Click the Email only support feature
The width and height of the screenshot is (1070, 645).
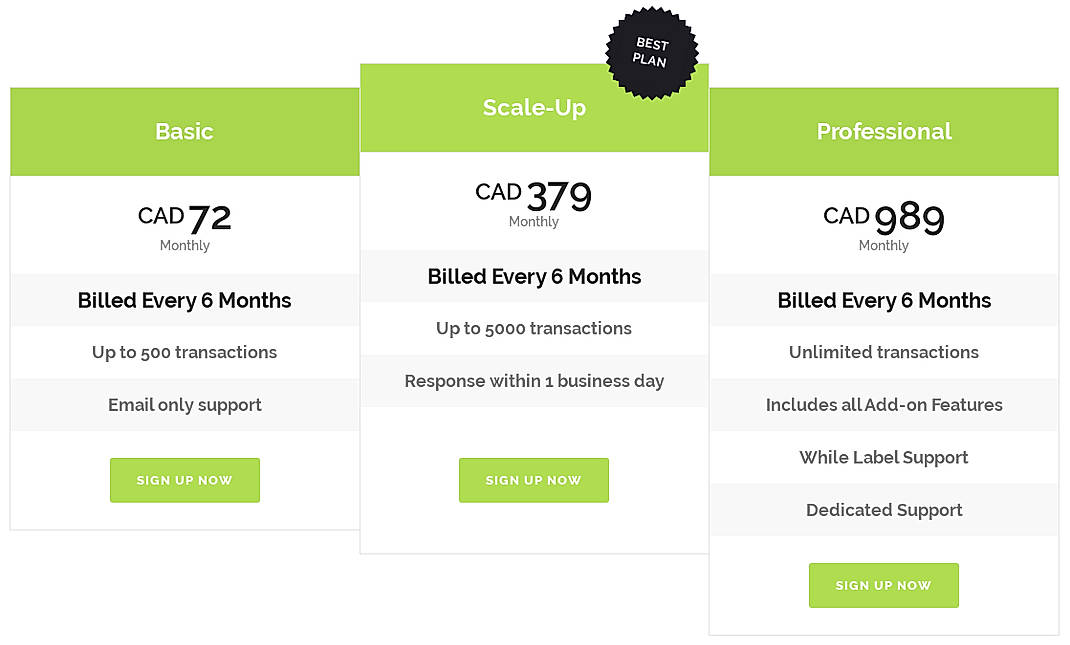[x=184, y=404]
